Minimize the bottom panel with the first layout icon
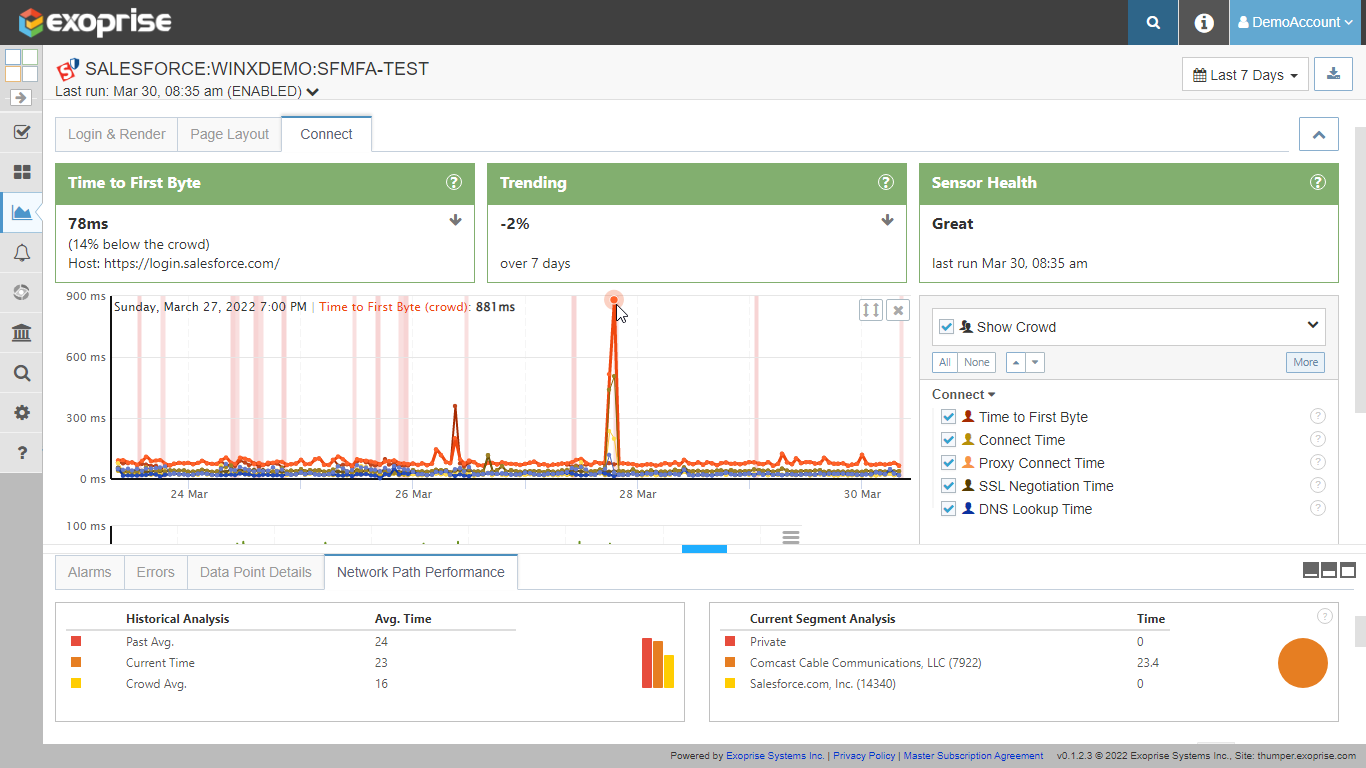Image resolution: width=1366 pixels, height=768 pixels. click(1311, 570)
